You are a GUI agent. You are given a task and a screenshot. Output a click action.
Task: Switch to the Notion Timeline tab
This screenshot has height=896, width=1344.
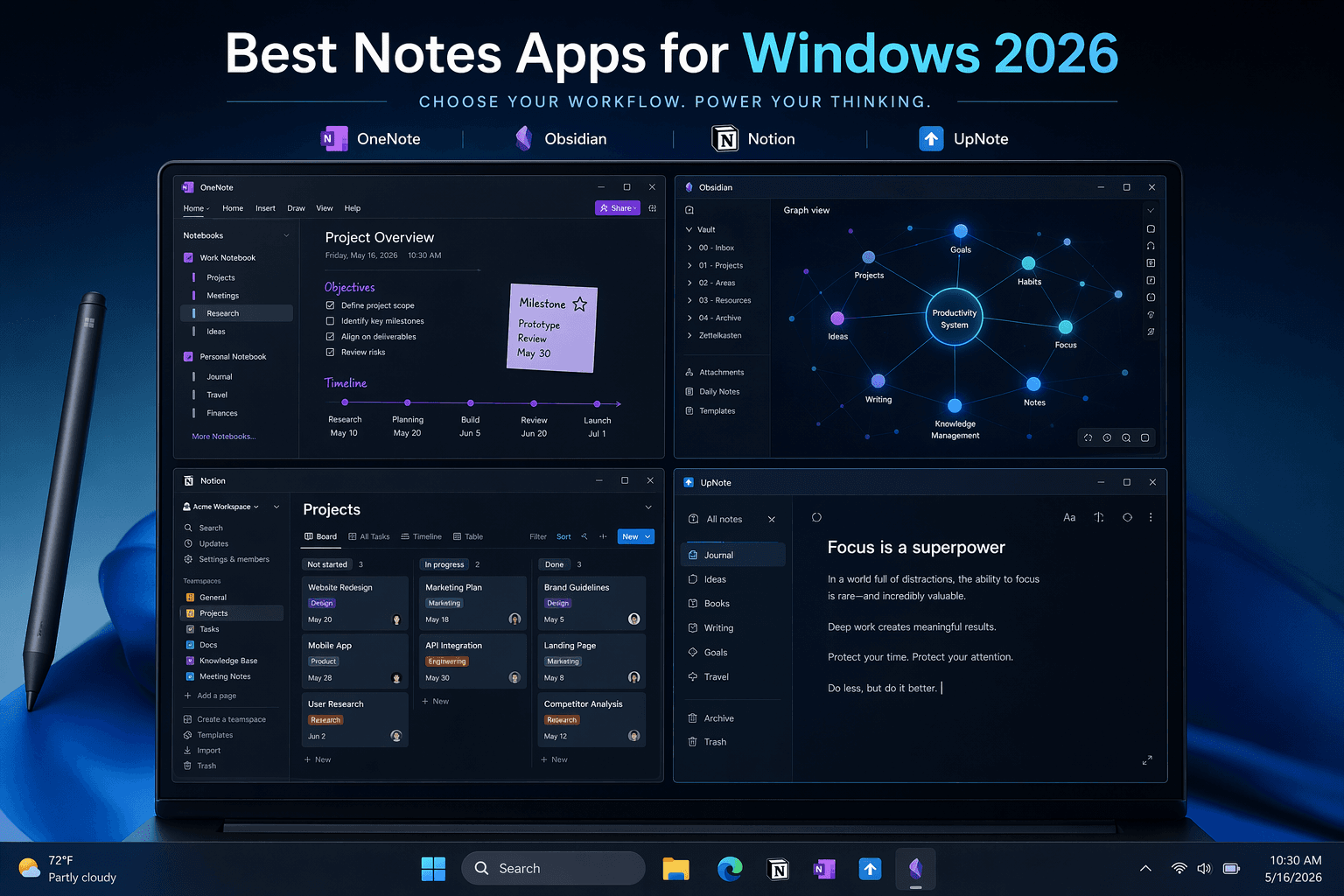pos(421,536)
